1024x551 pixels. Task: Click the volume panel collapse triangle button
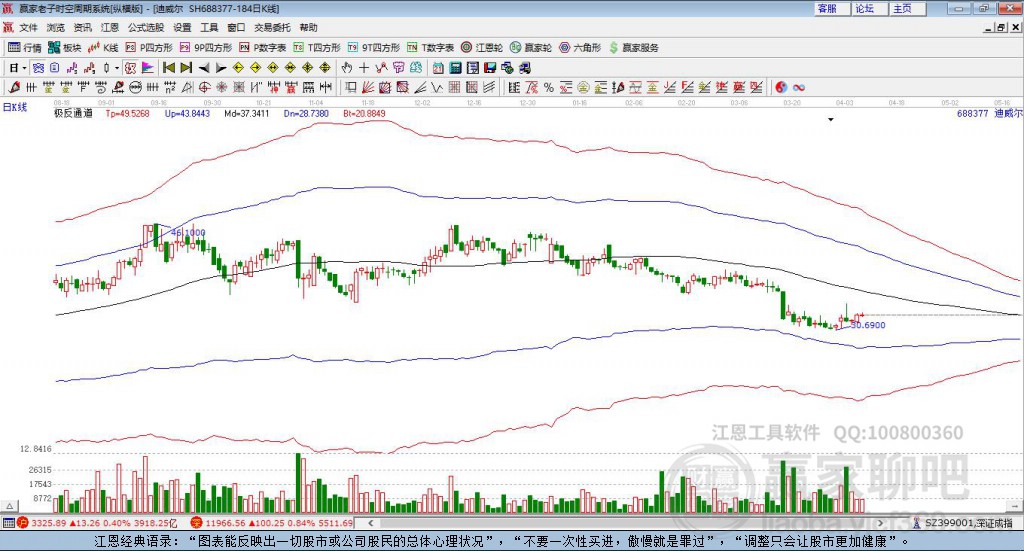coord(9,506)
